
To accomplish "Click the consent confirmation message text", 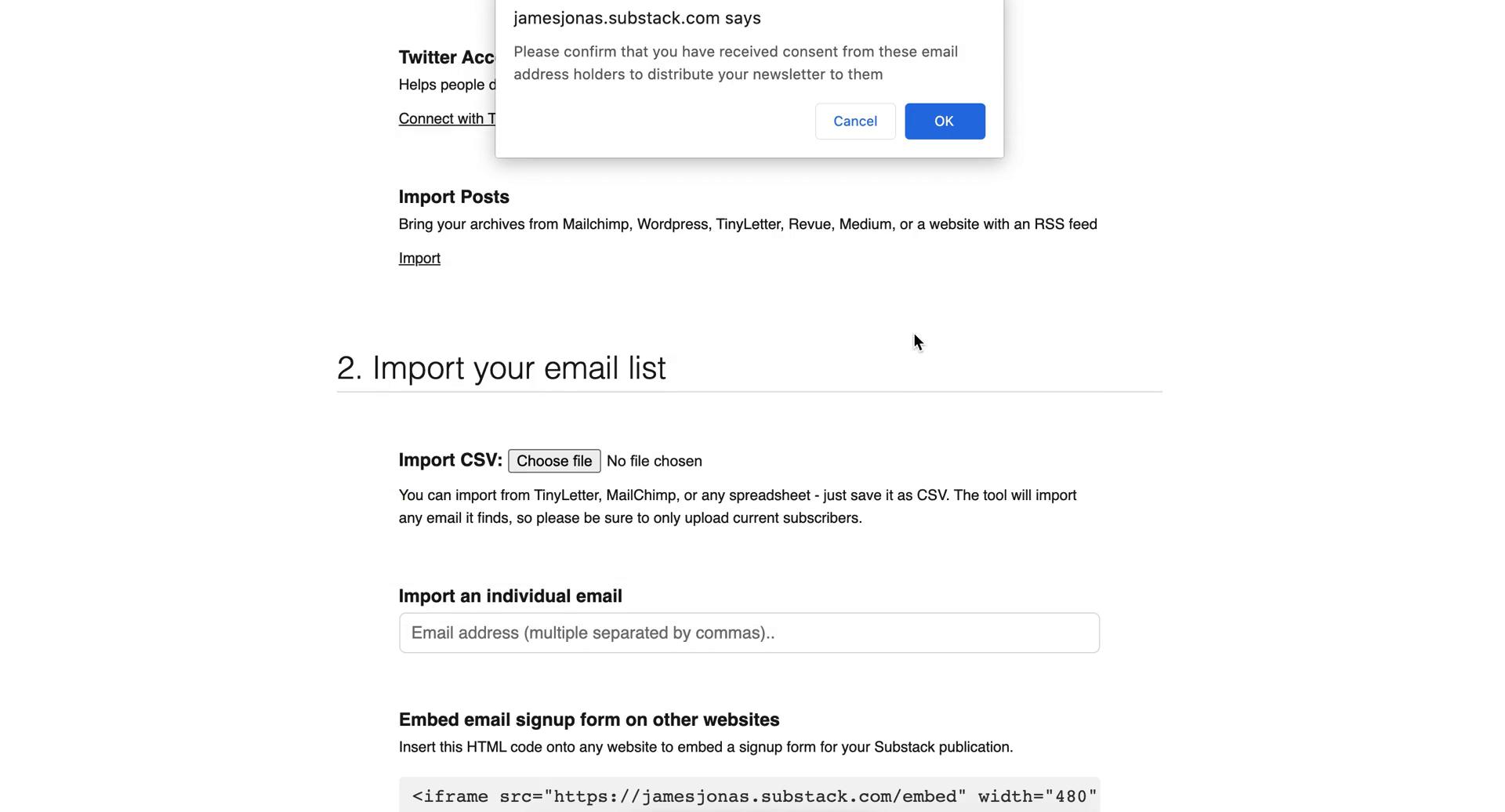I will click(x=735, y=63).
